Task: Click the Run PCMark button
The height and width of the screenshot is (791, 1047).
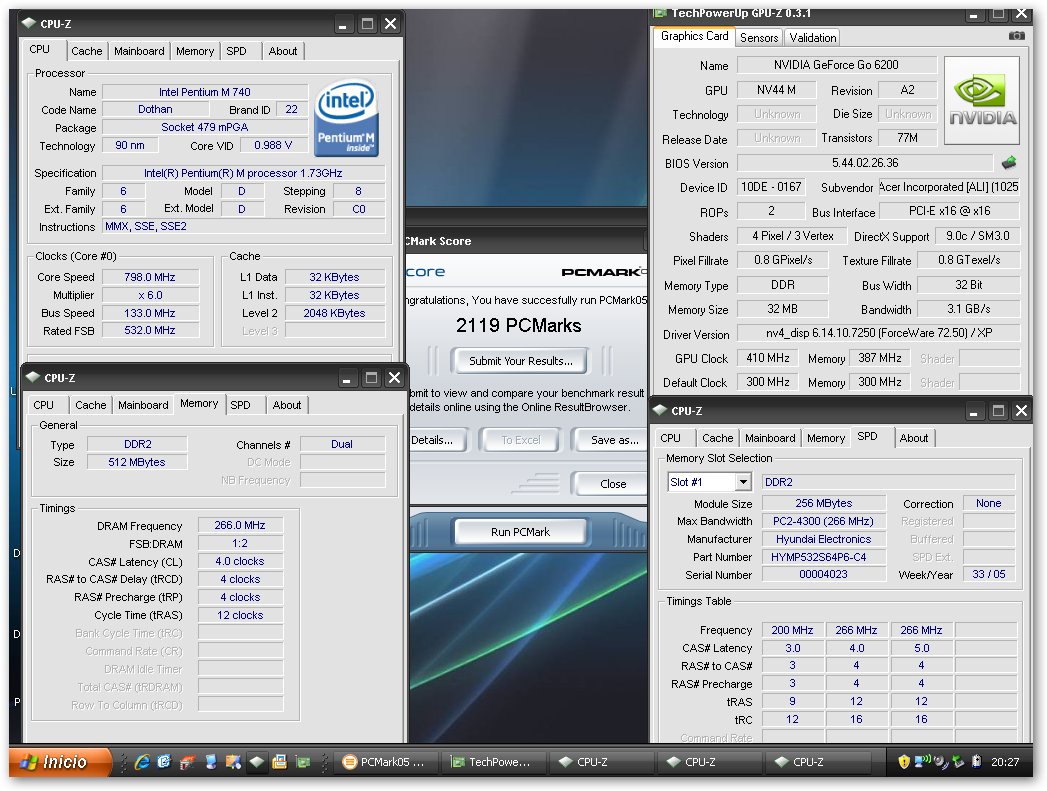Action: coord(520,532)
